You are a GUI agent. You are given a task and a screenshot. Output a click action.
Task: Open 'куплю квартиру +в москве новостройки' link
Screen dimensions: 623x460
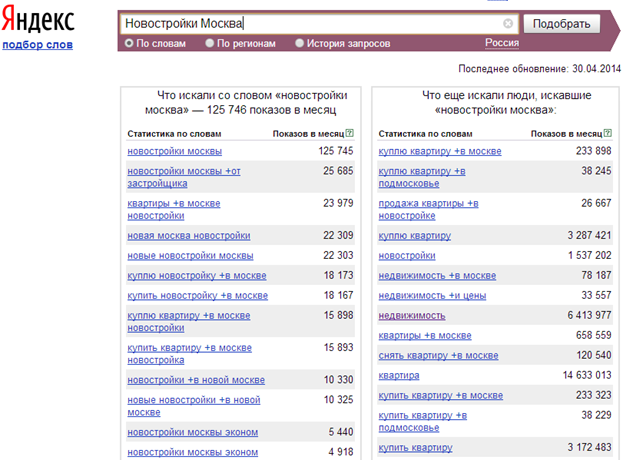[x=189, y=321]
